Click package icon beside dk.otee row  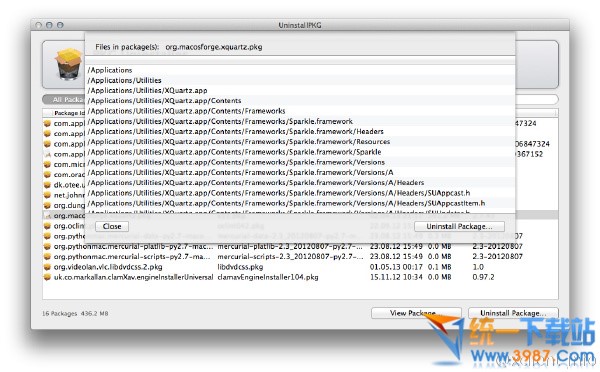click(47, 185)
